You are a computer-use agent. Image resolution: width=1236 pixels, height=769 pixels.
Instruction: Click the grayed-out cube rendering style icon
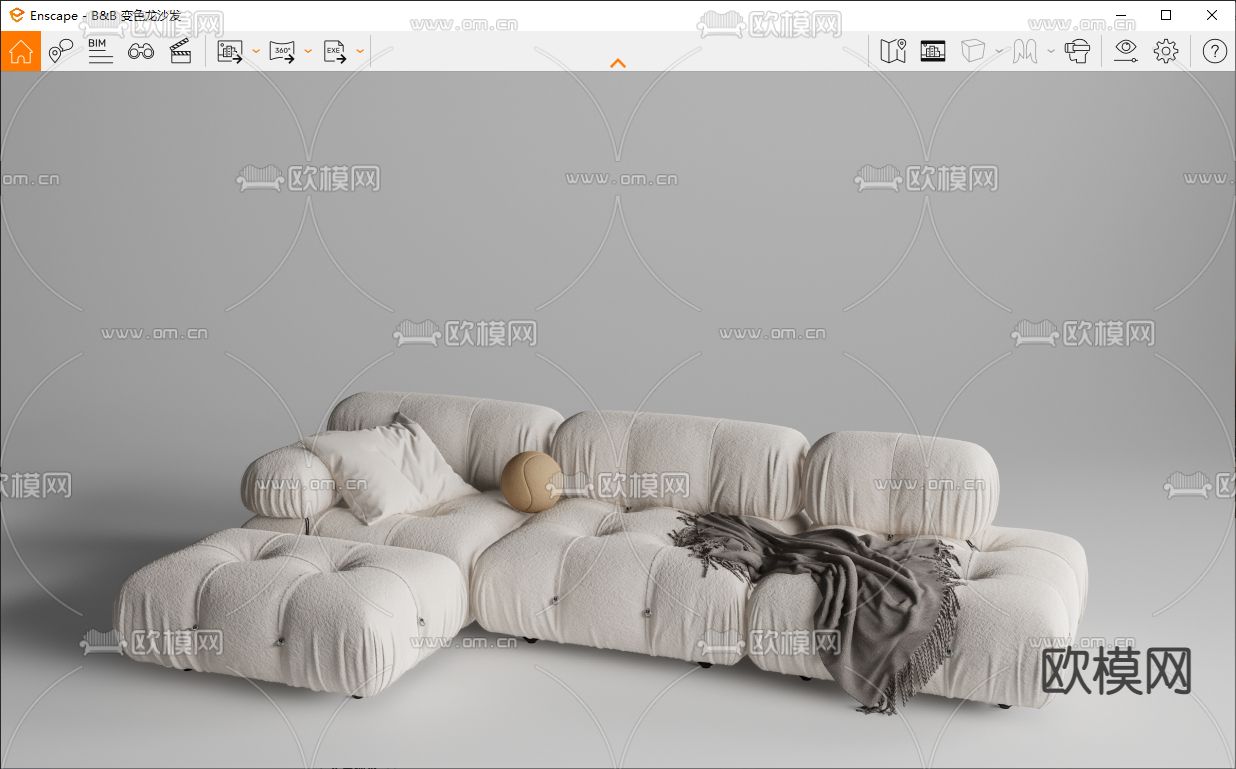973,51
